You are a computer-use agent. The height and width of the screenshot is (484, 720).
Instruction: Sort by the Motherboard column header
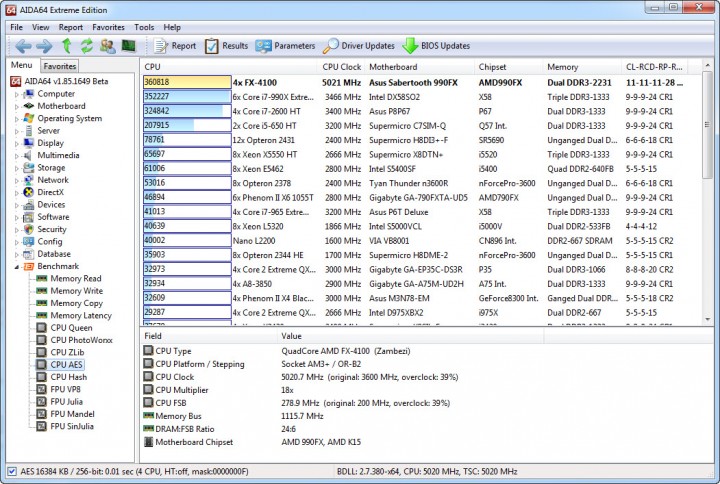[x=420, y=67]
